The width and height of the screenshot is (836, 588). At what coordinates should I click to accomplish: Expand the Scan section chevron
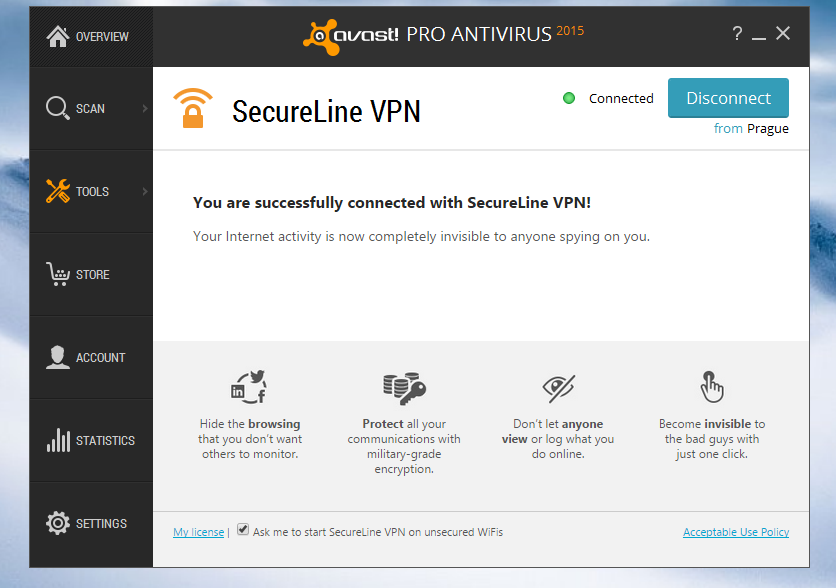tap(143, 107)
